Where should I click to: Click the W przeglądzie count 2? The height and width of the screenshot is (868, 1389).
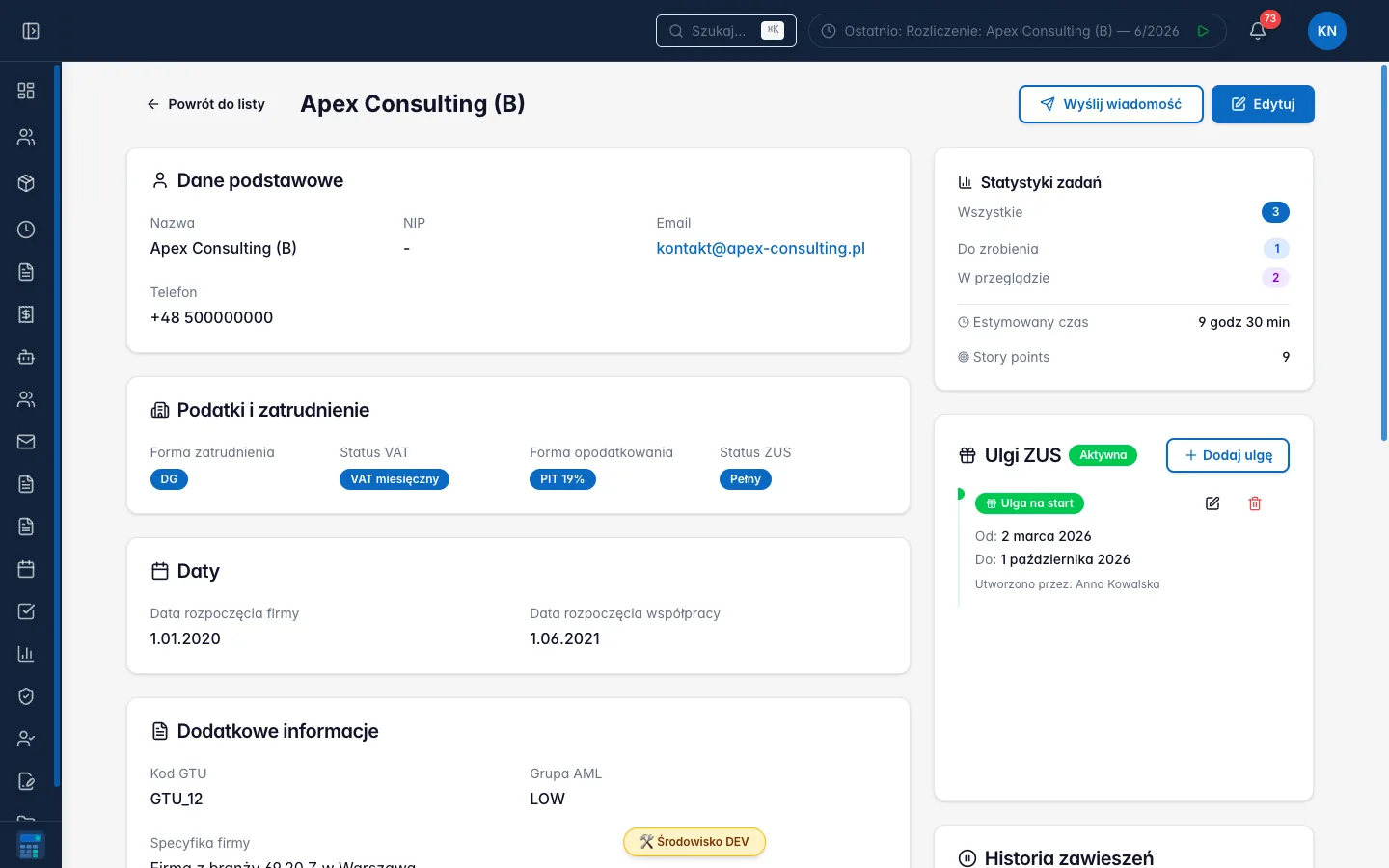(x=1275, y=278)
